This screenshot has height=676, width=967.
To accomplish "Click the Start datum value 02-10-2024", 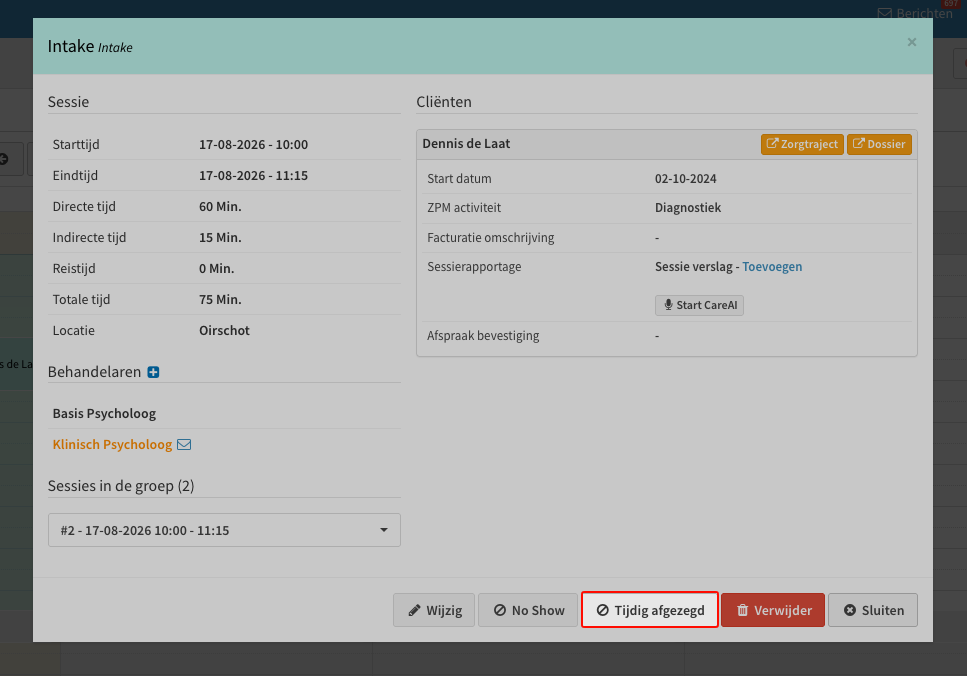I will tap(686, 179).
